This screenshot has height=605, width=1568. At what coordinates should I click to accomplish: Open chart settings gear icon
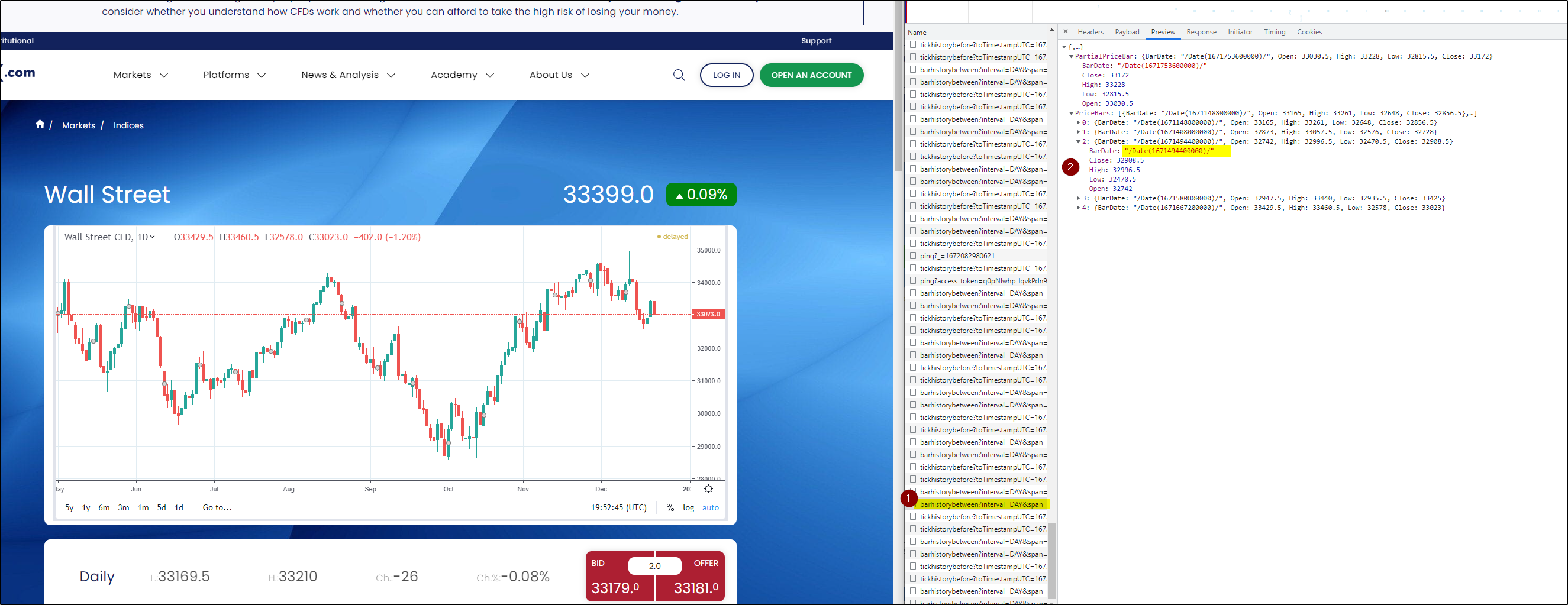pyautogui.click(x=708, y=488)
